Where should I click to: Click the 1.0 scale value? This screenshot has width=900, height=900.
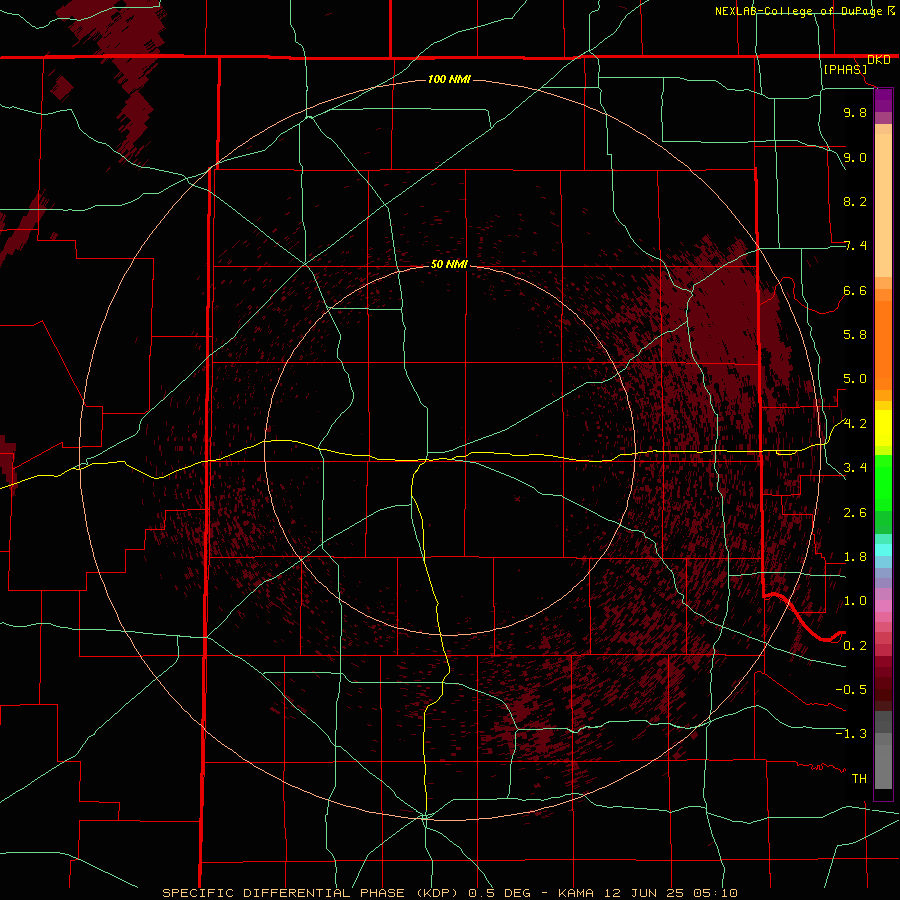point(855,601)
